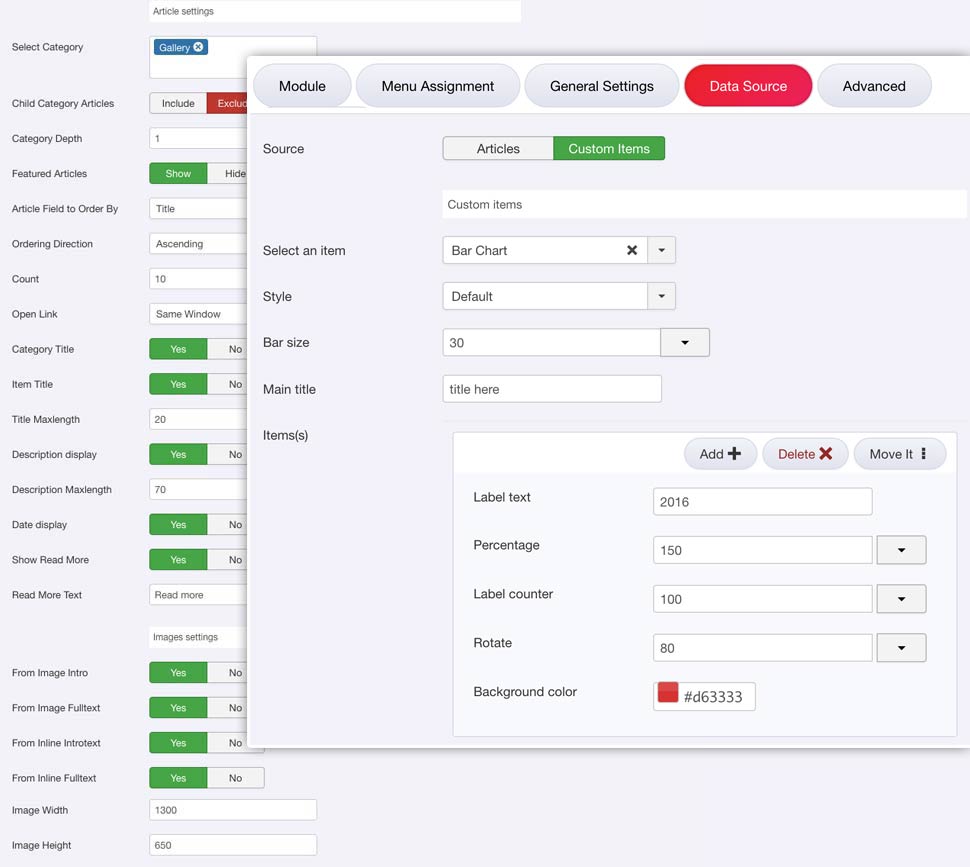Clear the Bar Chart selection
Image resolution: width=970 pixels, height=867 pixels.
(x=632, y=250)
